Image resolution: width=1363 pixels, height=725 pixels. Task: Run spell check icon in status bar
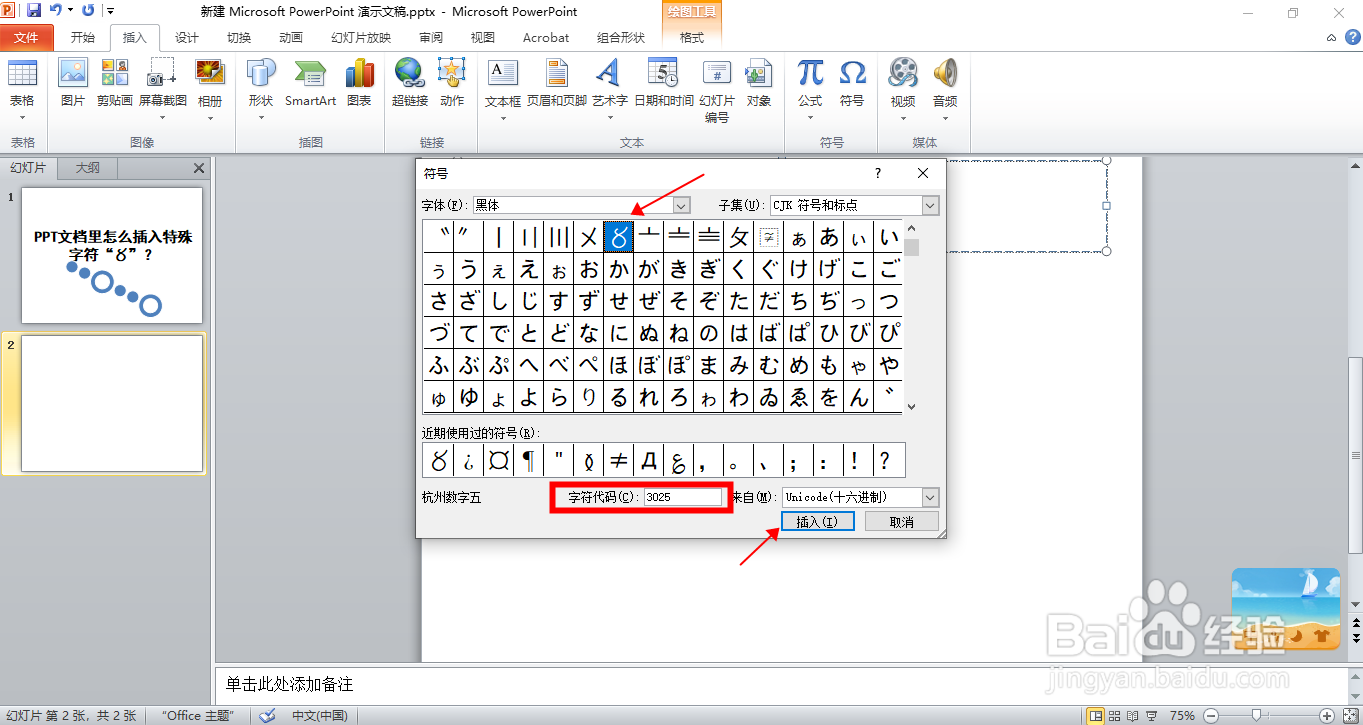[267, 715]
